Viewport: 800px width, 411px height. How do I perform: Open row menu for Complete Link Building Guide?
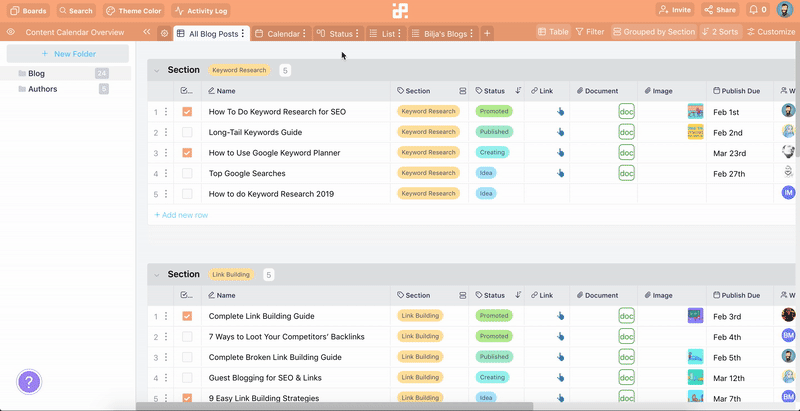[x=166, y=316]
